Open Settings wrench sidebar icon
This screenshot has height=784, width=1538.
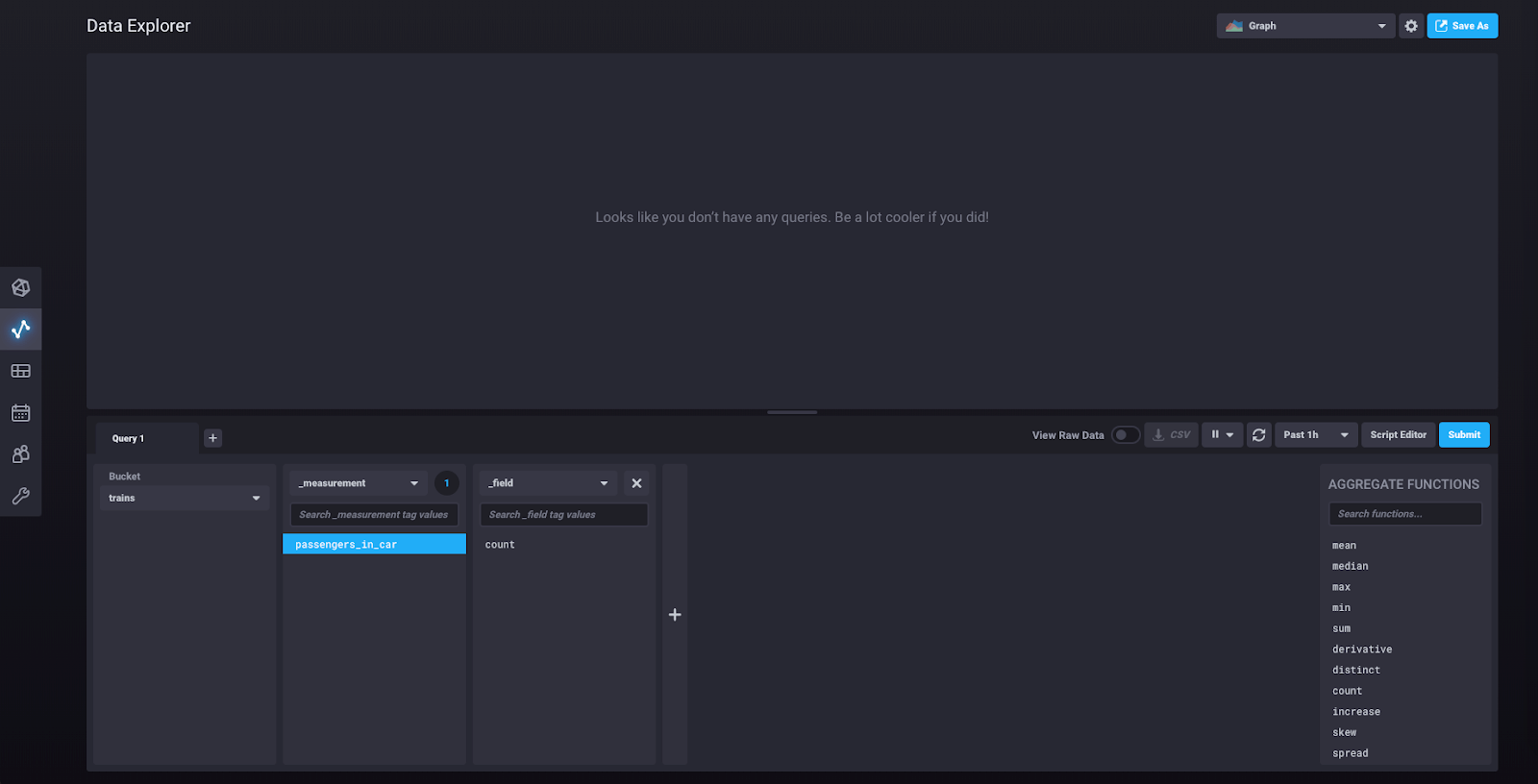pyautogui.click(x=20, y=496)
